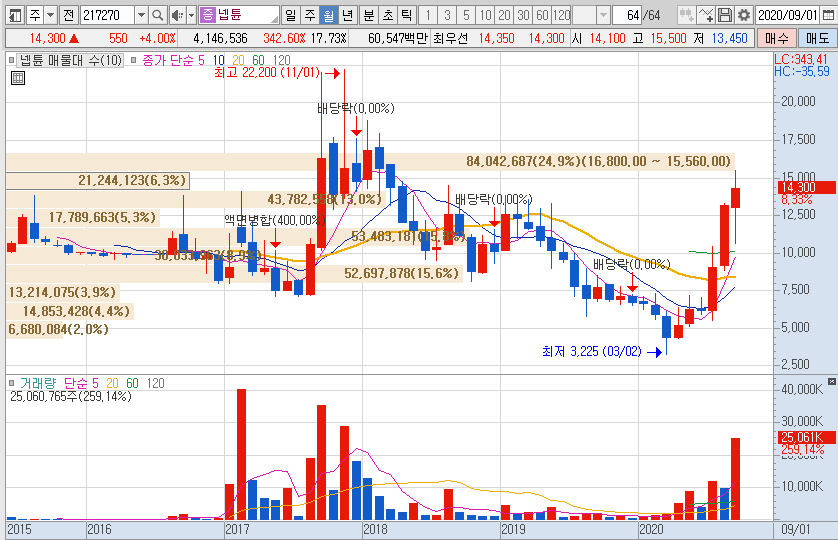The height and width of the screenshot is (540, 838).
Task: Select interval button 1
Action: (428, 15)
